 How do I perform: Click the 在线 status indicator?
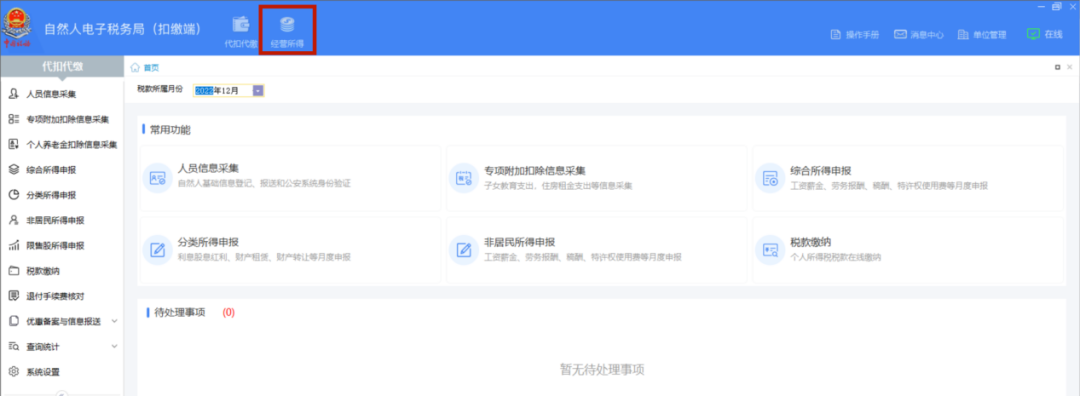(1044, 34)
